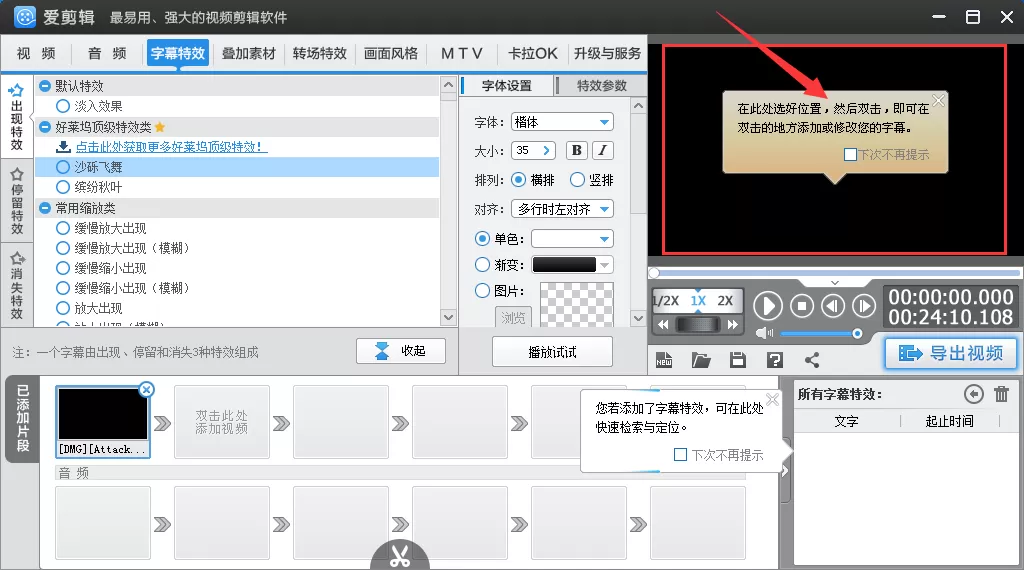Click the New project icon
1024x570 pixels.
[664, 360]
